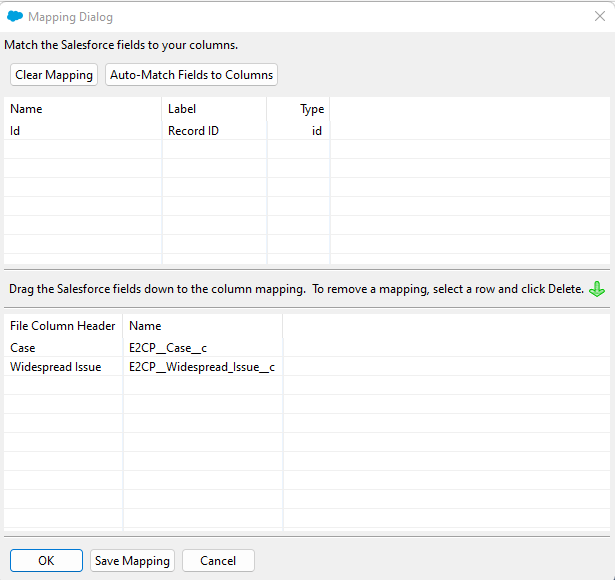The height and width of the screenshot is (580, 615).
Task: Select the Id field row
Action: click(307, 131)
